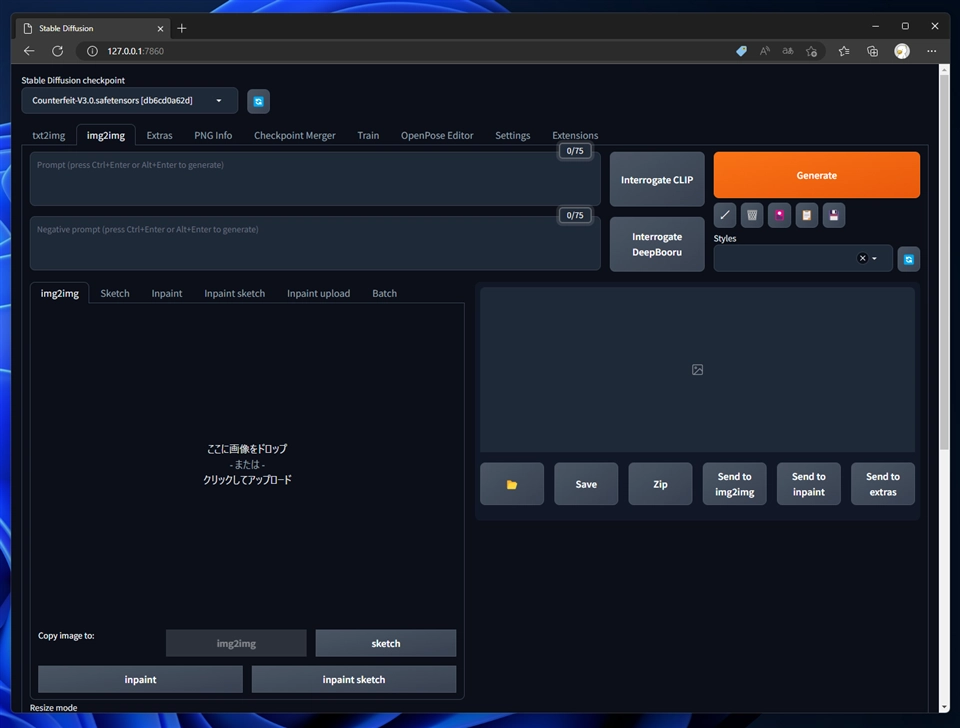
Task: Add this page to favorites
Action: click(811, 51)
